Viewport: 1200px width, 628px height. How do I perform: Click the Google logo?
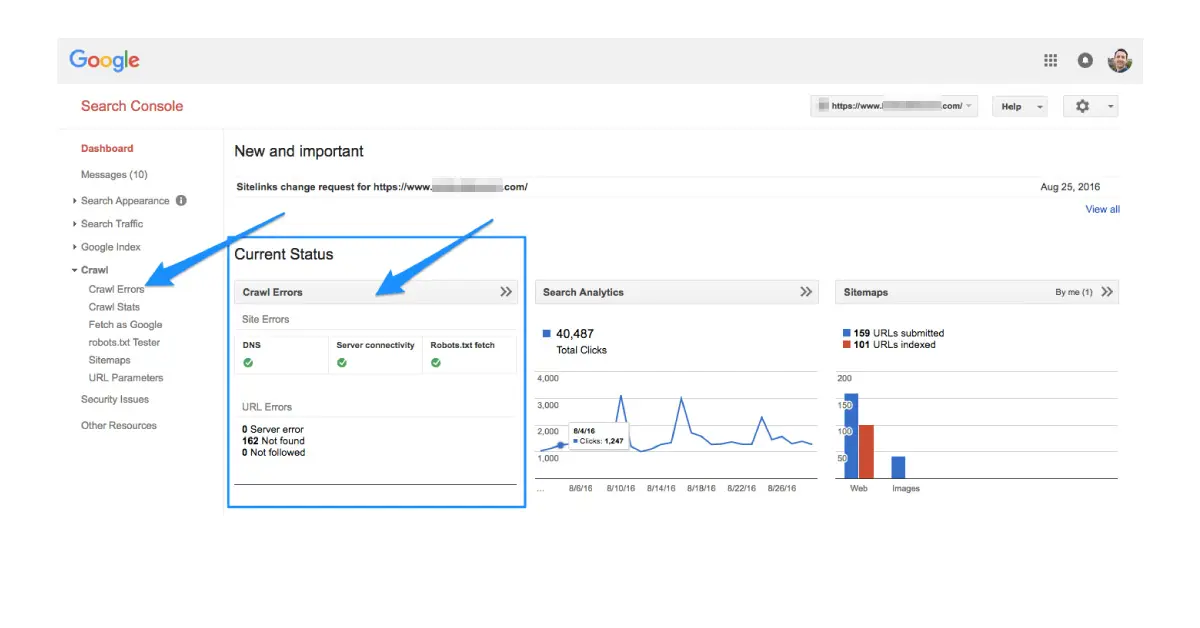(104, 60)
